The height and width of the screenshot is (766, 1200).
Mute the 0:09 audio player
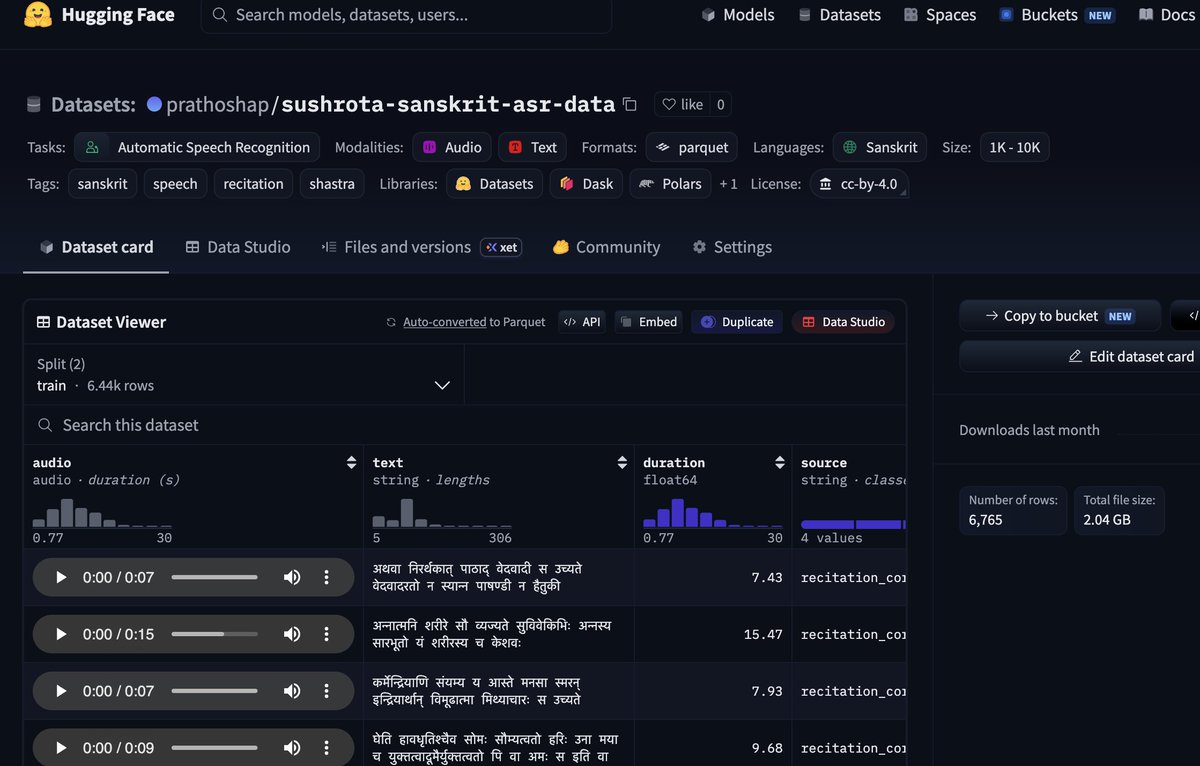click(292, 748)
